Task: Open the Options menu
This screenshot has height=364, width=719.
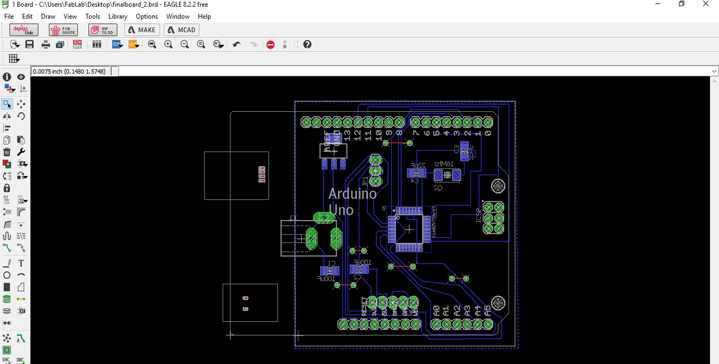Action: 147,17
